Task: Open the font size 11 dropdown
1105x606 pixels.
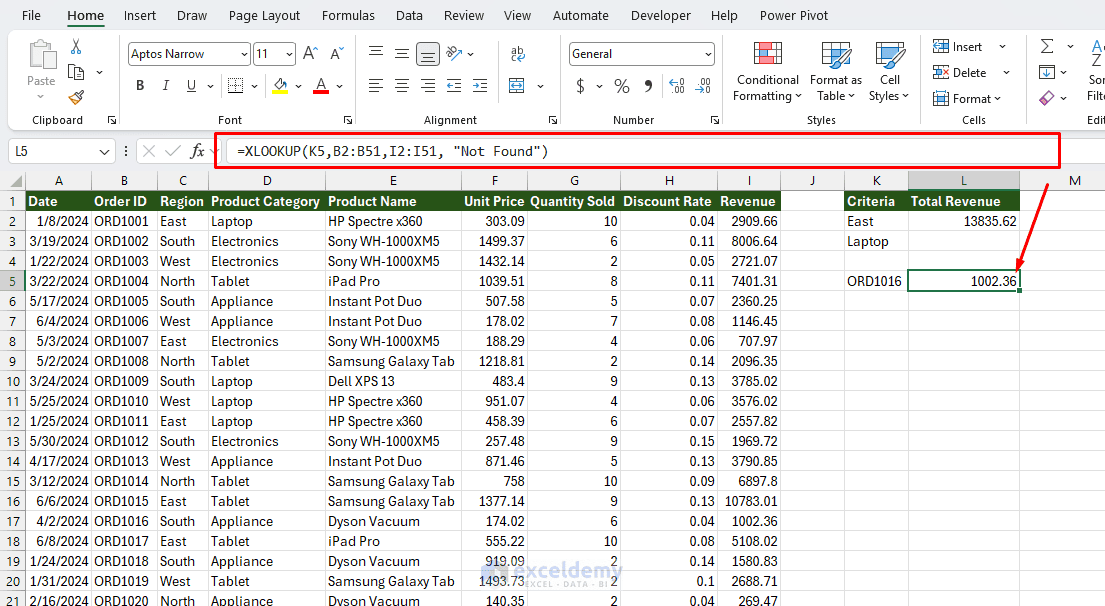Action: [289, 54]
